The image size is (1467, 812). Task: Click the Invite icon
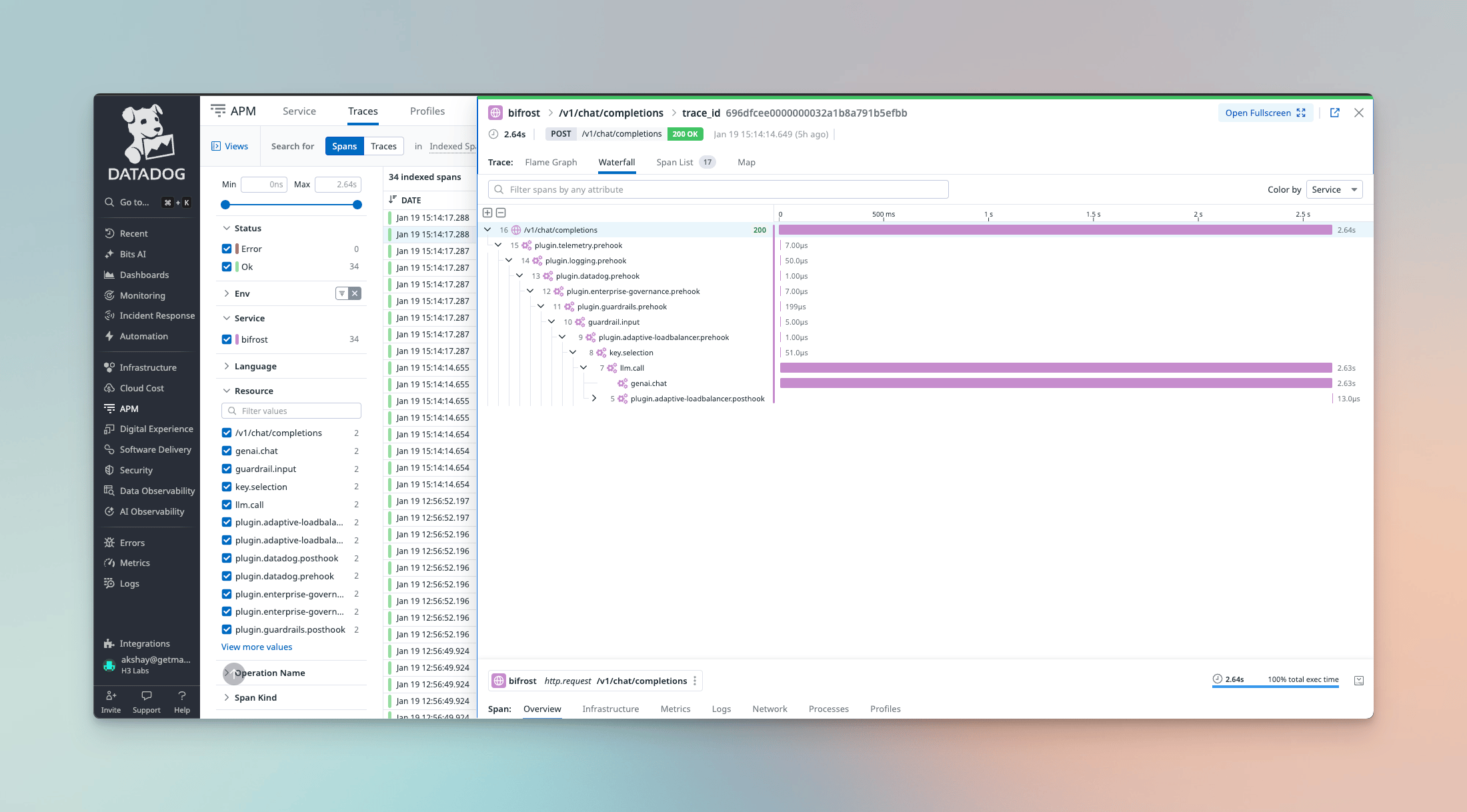(111, 695)
